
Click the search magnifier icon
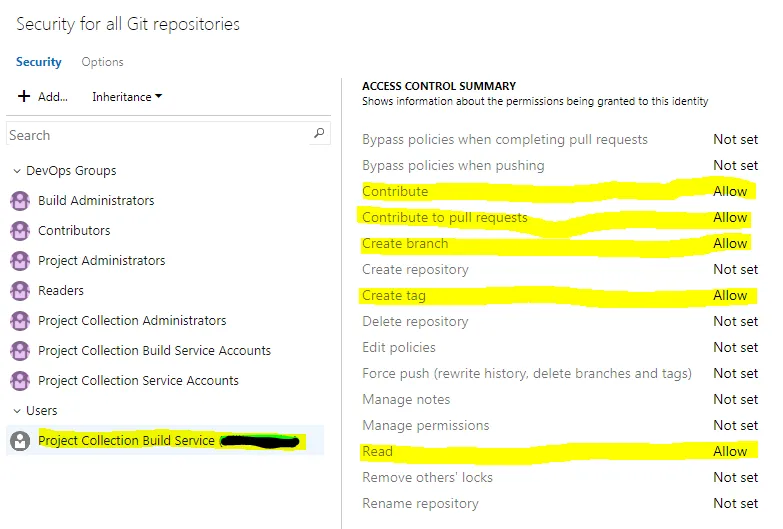(319, 134)
